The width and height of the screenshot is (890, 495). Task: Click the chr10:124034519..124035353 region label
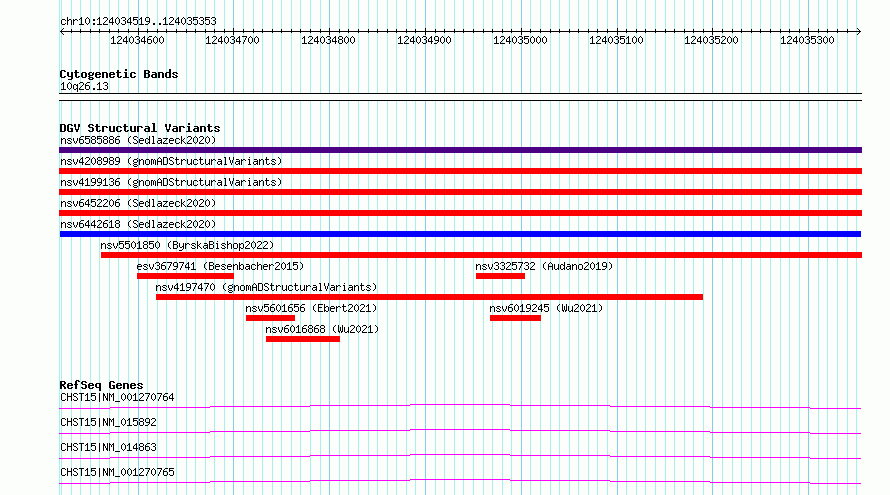(x=138, y=21)
